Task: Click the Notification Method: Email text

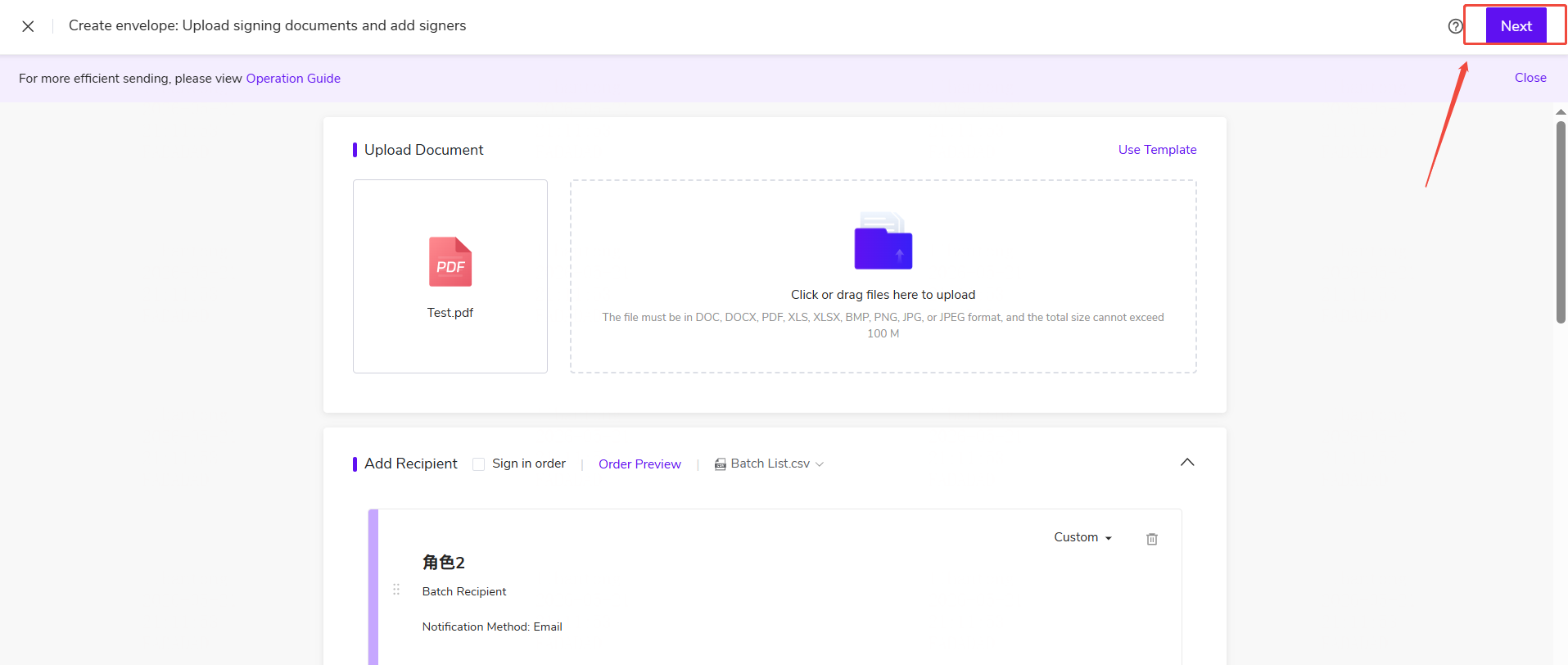Action: pos(492,627)
